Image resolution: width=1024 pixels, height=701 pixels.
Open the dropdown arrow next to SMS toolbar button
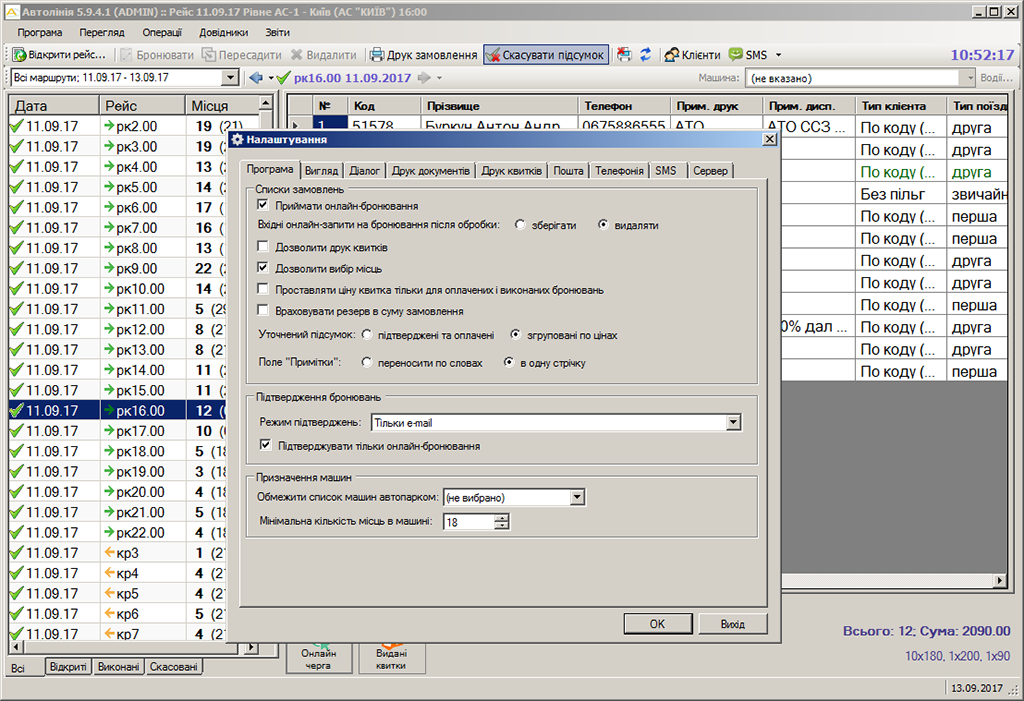tap(778, 55)
